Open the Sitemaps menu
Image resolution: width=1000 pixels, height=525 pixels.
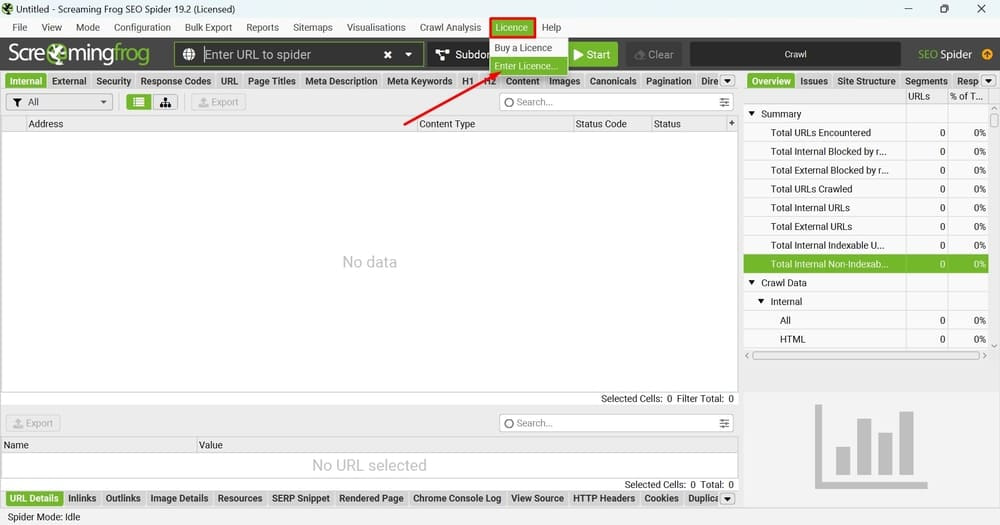pyautogui.click(x=312, y=27)
